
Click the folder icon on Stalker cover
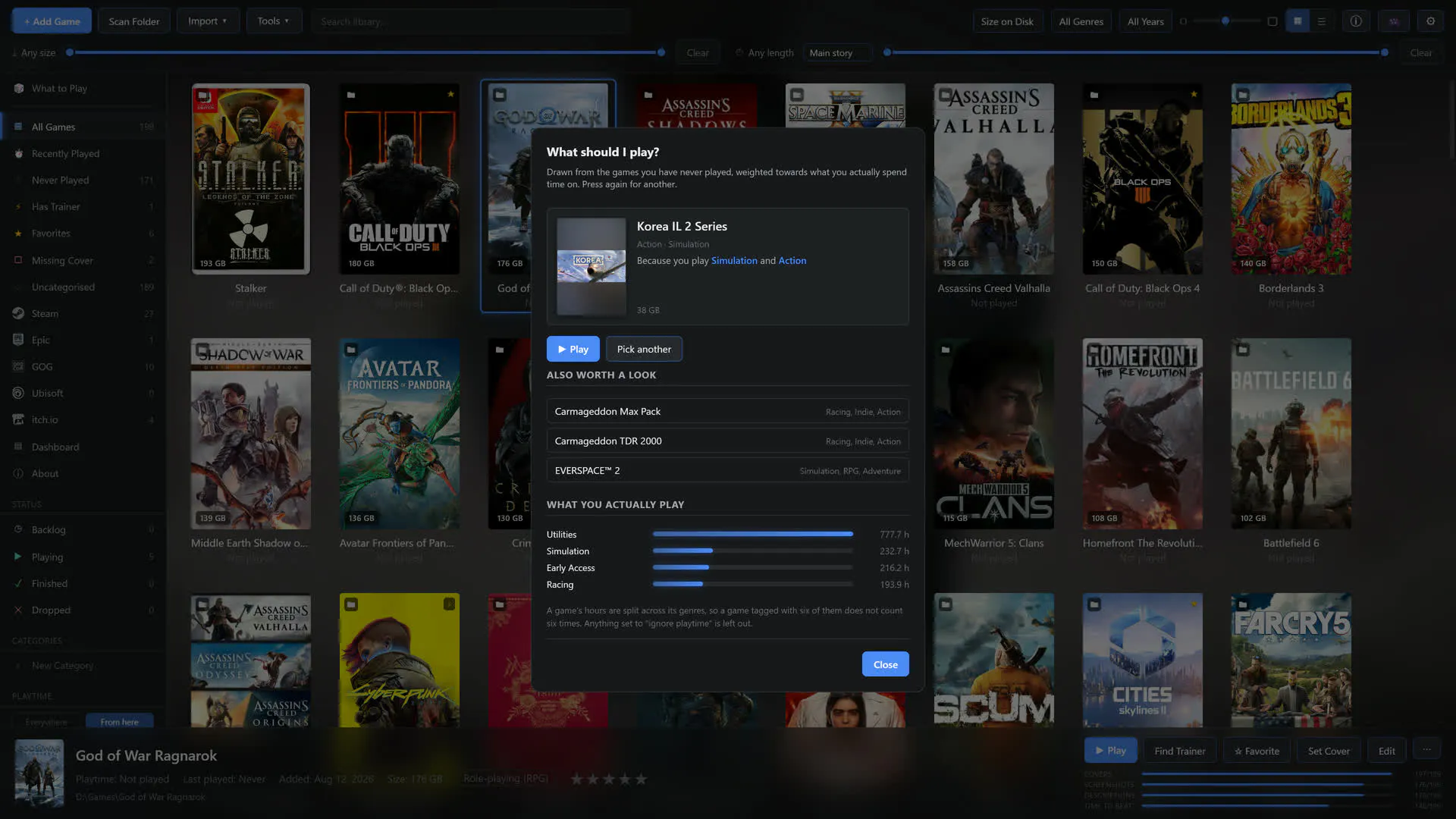pos(203,96)
